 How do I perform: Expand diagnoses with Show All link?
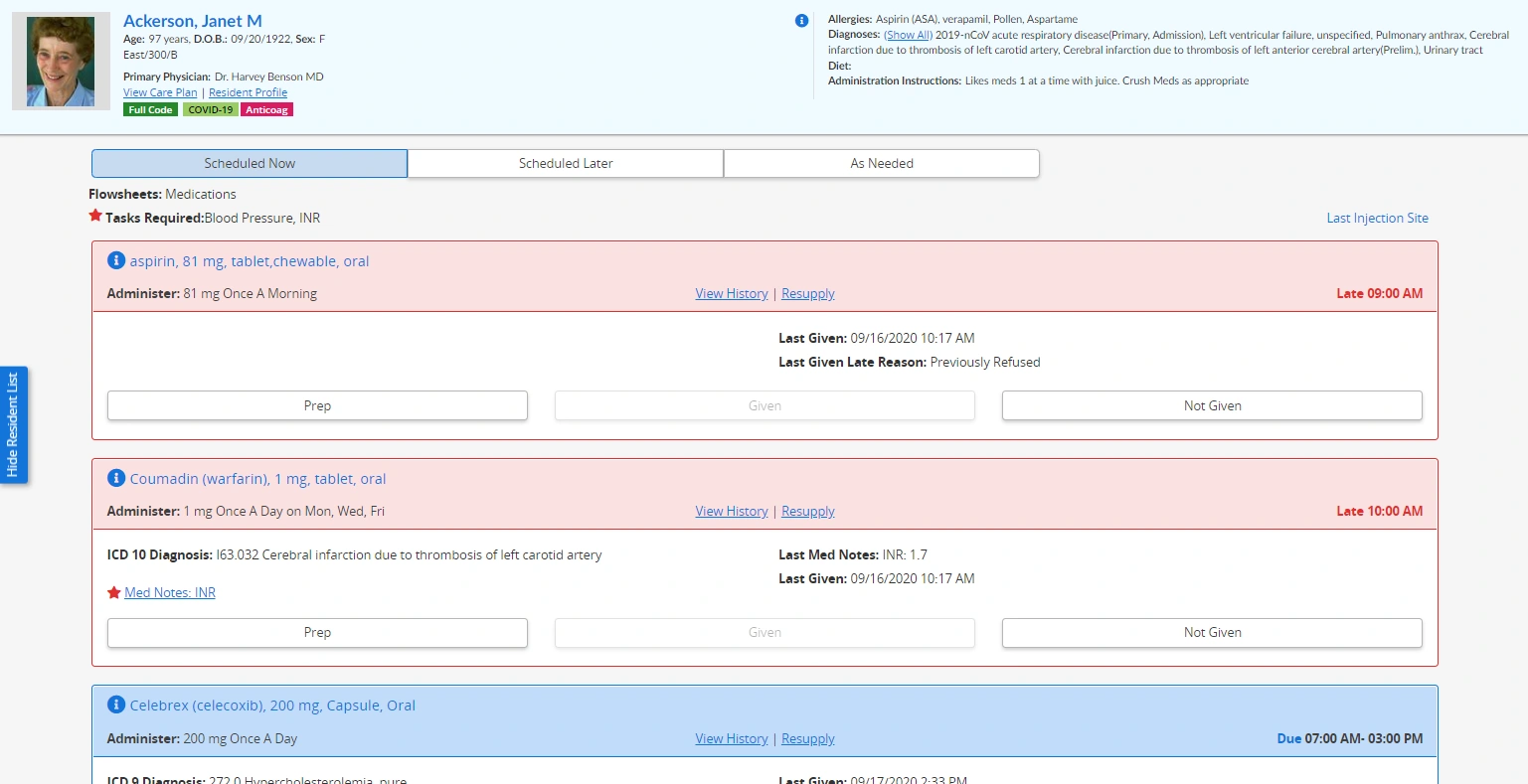(x=908, y=35)
